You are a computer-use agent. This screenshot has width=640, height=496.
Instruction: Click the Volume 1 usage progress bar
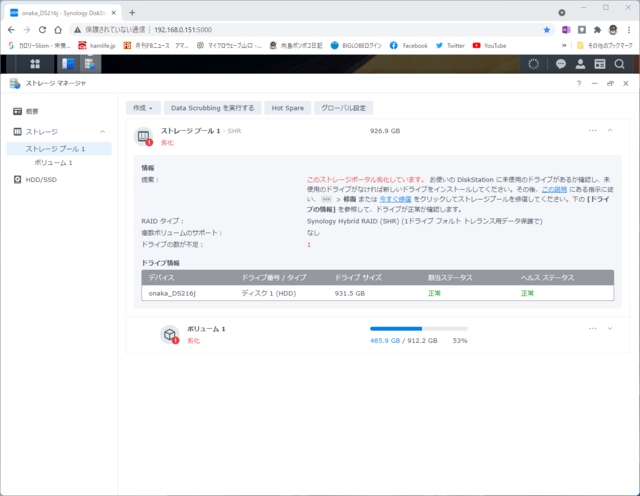click(419, 329)
